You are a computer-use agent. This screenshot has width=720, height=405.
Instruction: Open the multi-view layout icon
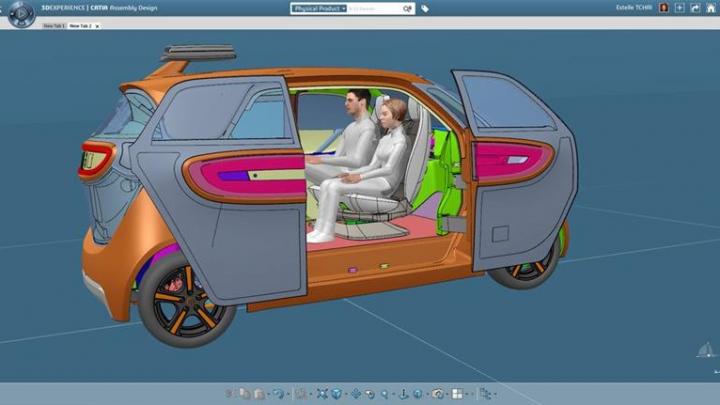pos(457,394)
